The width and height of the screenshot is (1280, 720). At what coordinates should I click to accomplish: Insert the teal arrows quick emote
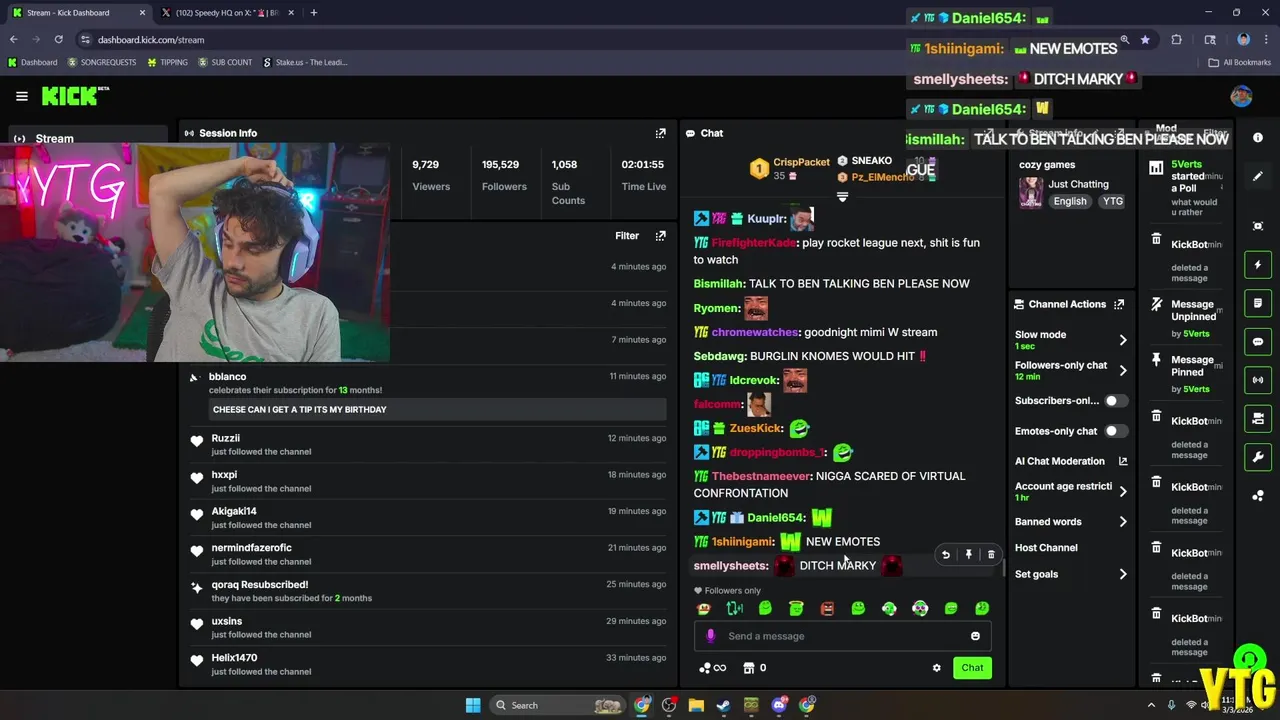tap(735, 608)
